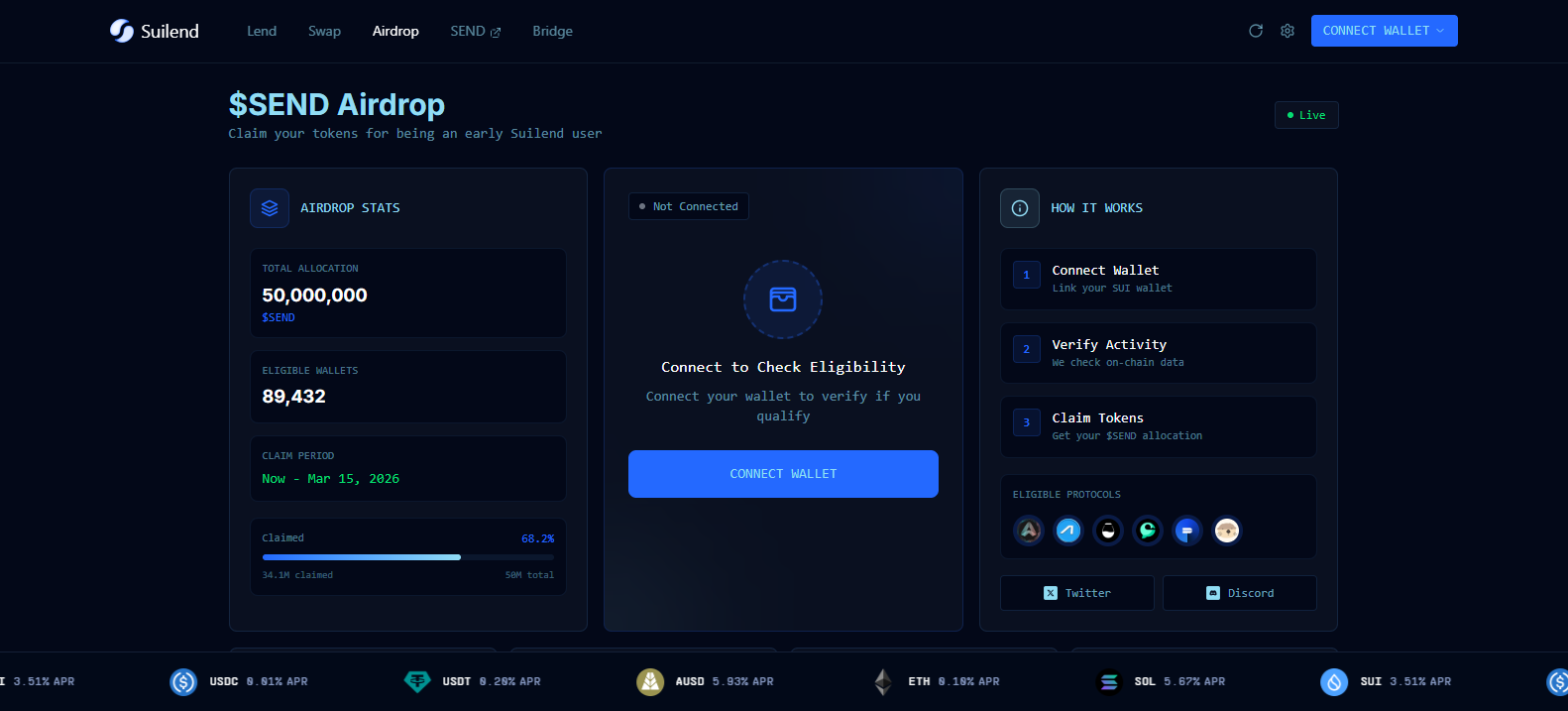The height and width of the screenshot is (711, 1568).
Task: Select the first eligible protocol 'A' logo
Action: [1029, 531]
